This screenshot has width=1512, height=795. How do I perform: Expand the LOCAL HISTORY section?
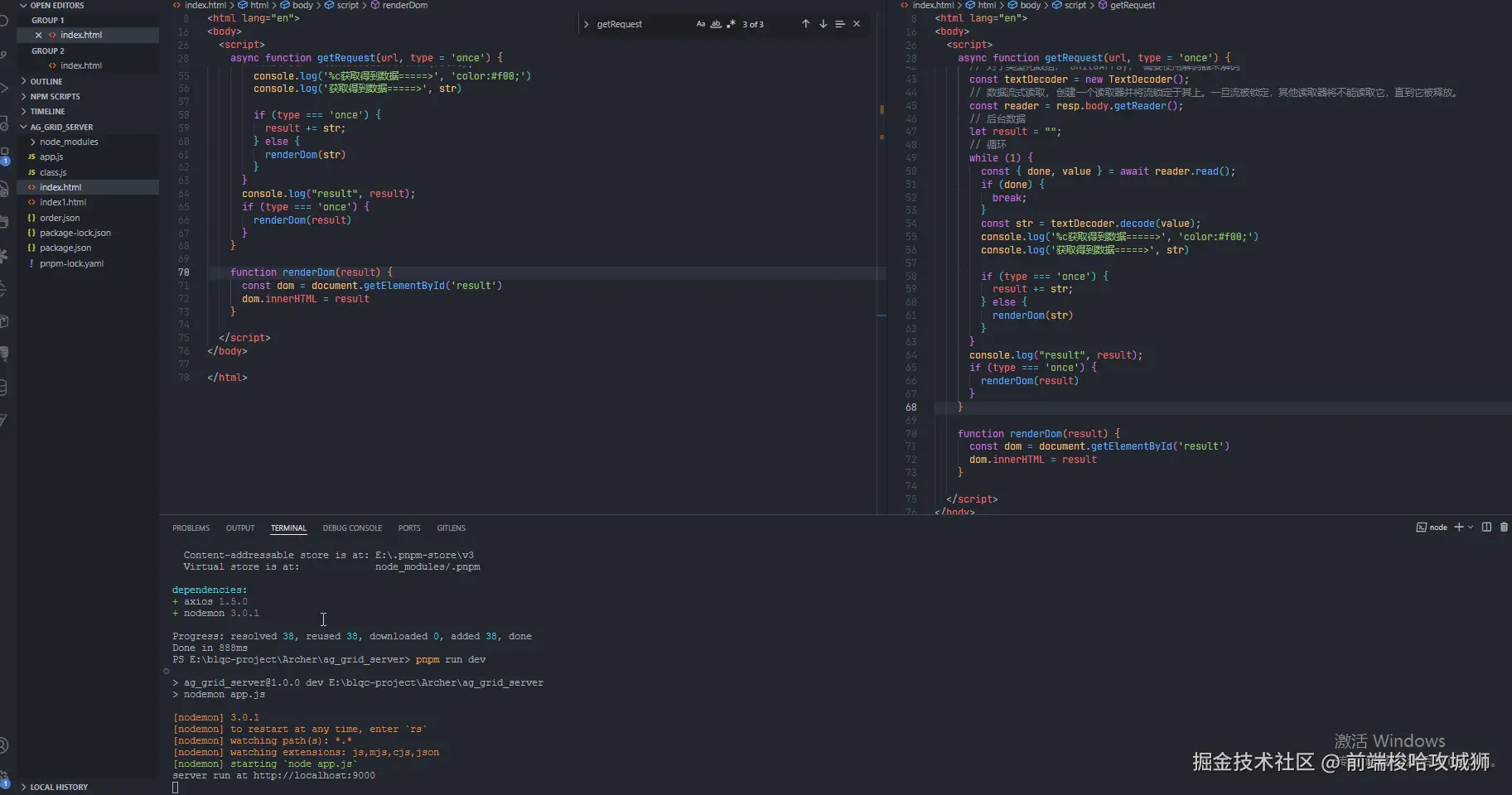point(59,787)
